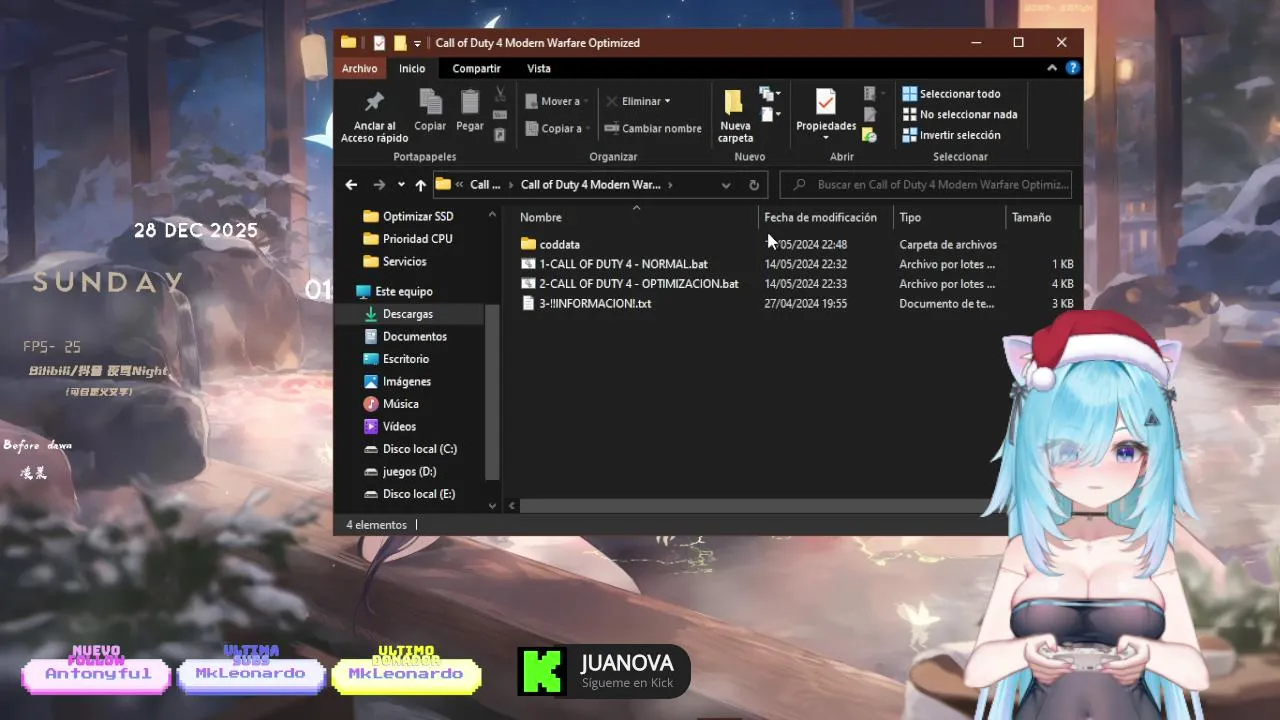Click 'Call of Duty 4 Modern War...' breadcrumb
1280x720 pixels.
click(x=591, y=185)
